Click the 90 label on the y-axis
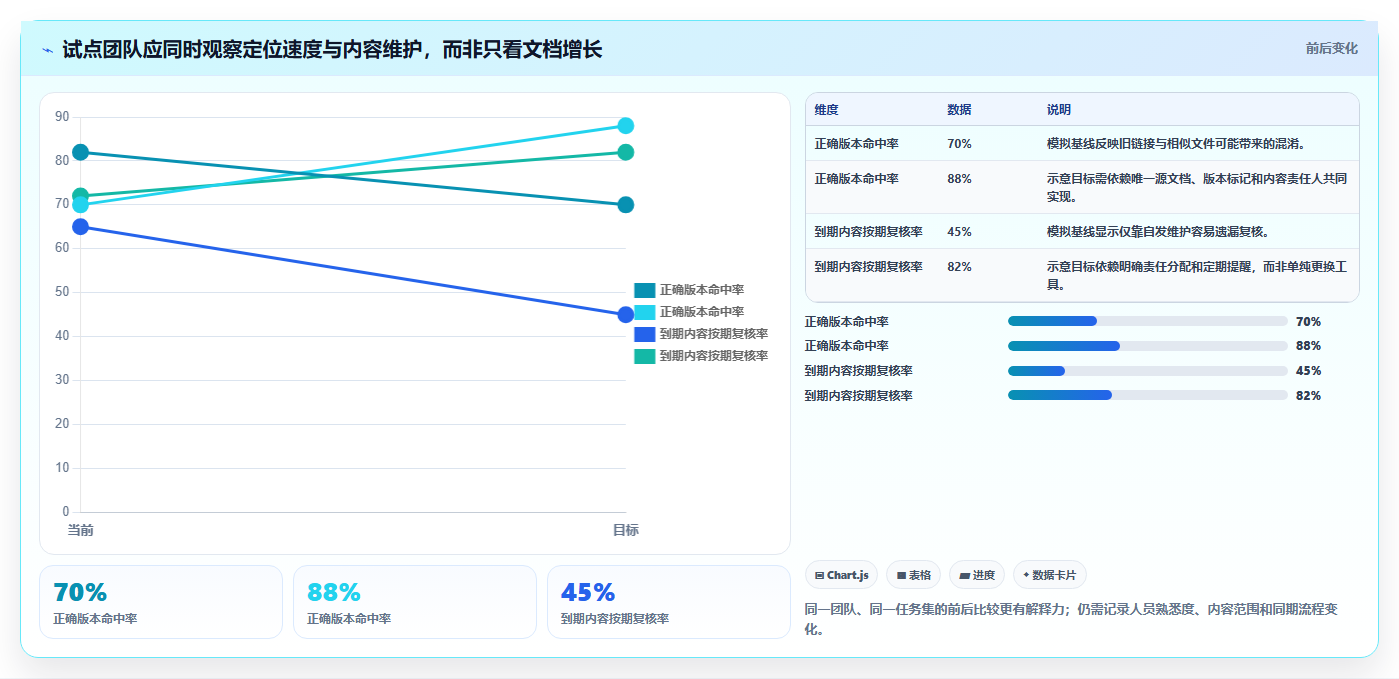 [62, 117]
